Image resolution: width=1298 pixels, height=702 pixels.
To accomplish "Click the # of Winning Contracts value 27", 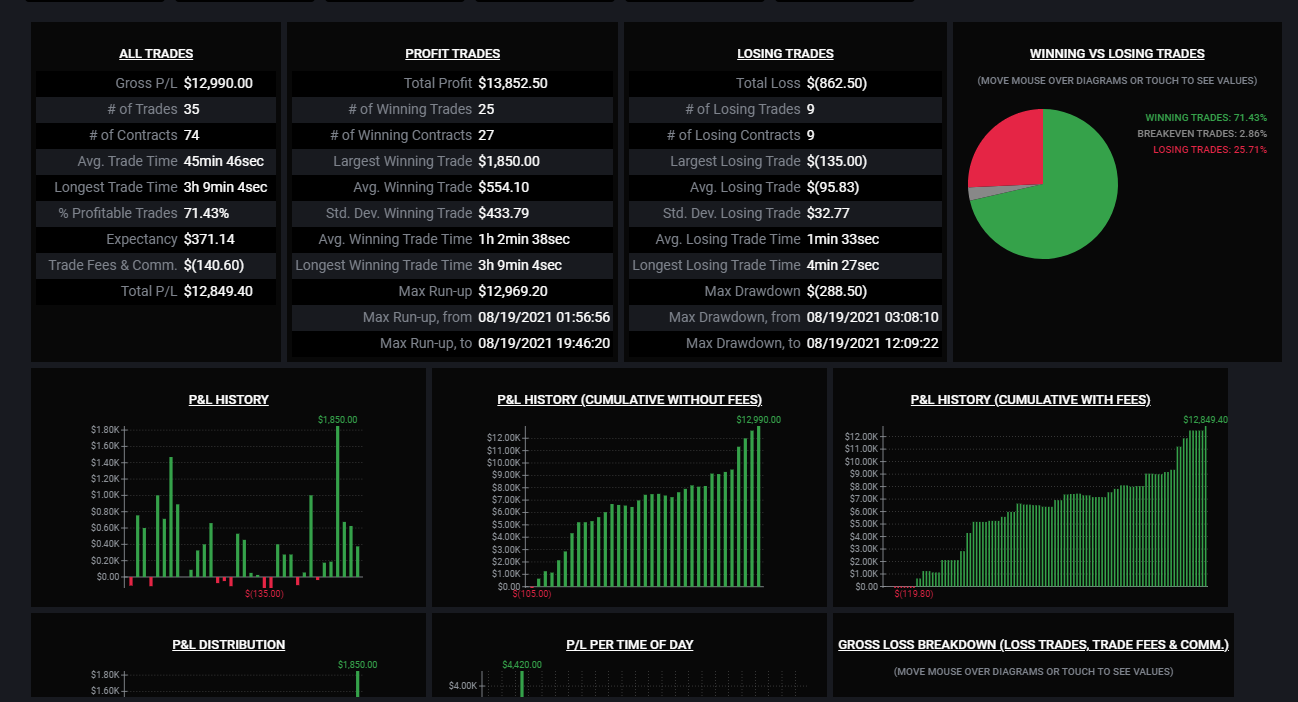I will (486, 135).
